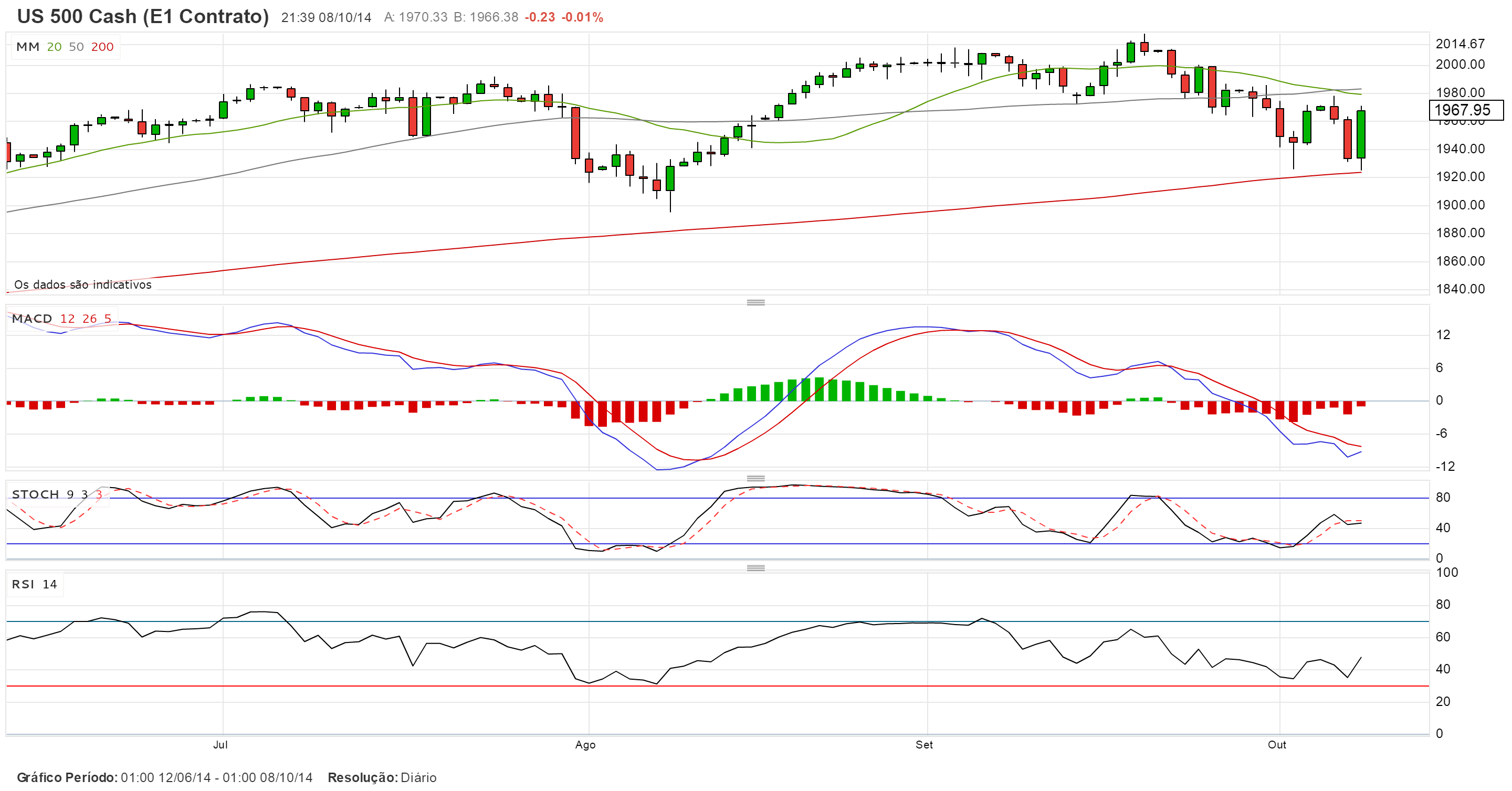Click the Jul month marker on time axis
The image size is (1512, 791).
pyautogui.click(x=220, y=745)
